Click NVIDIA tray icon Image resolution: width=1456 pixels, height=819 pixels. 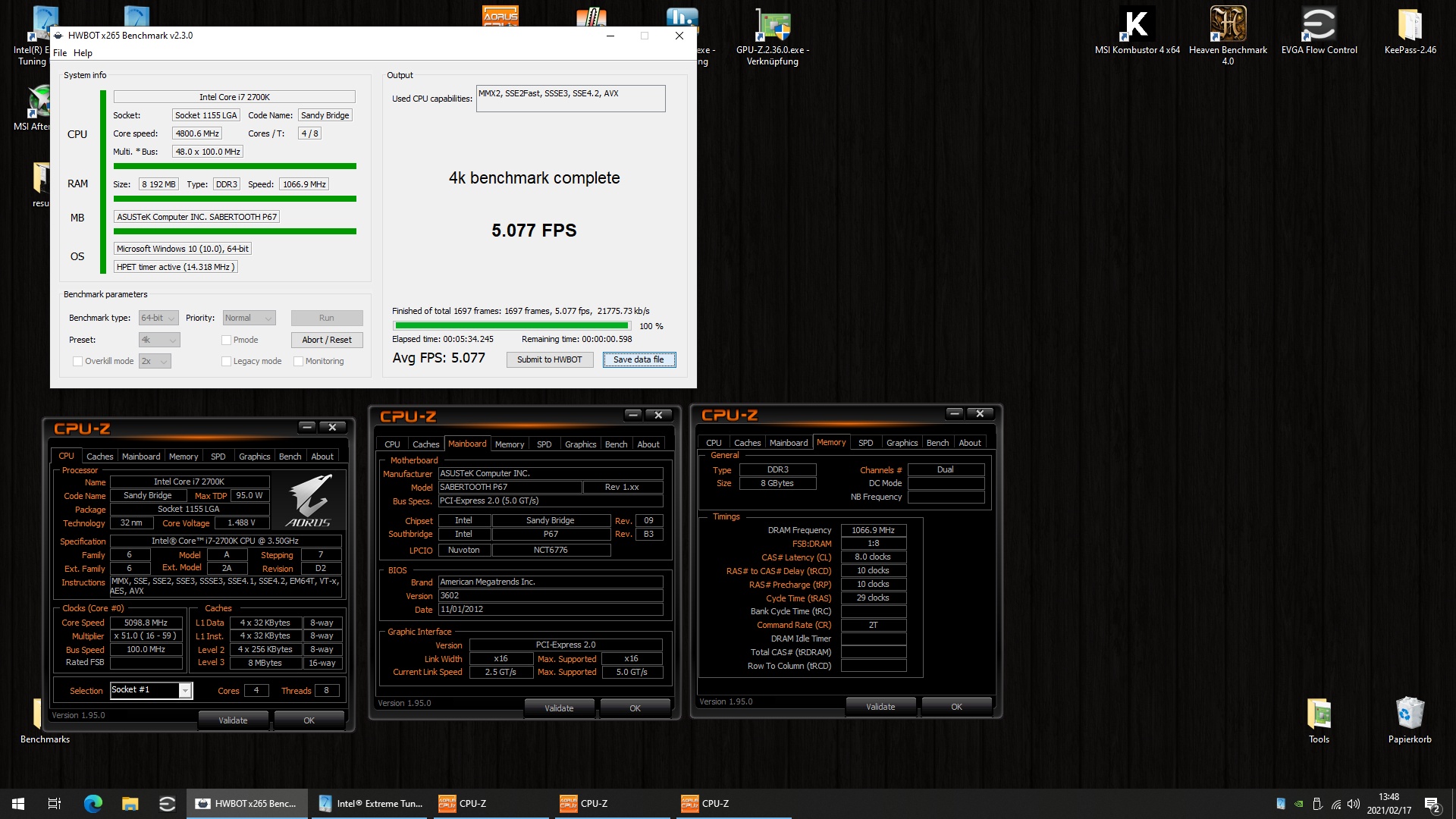coord(1299,804)
